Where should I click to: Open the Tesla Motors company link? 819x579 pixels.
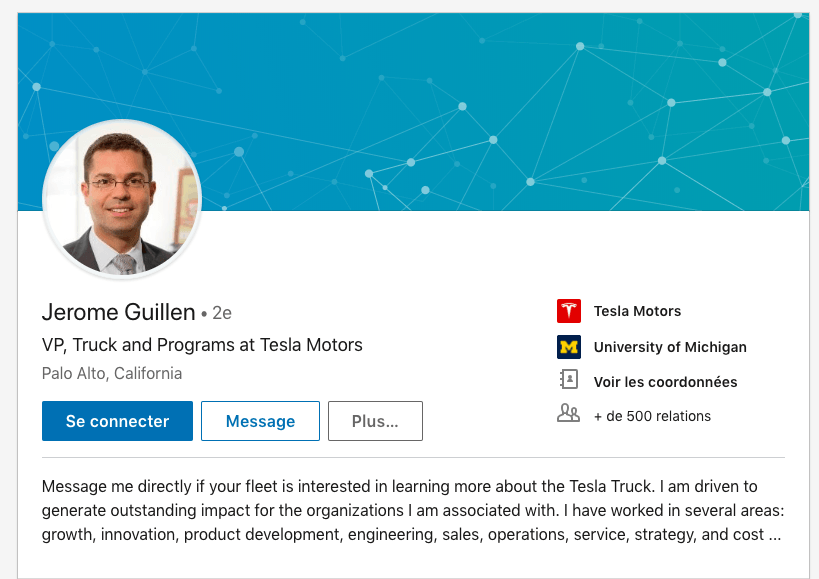637,311
